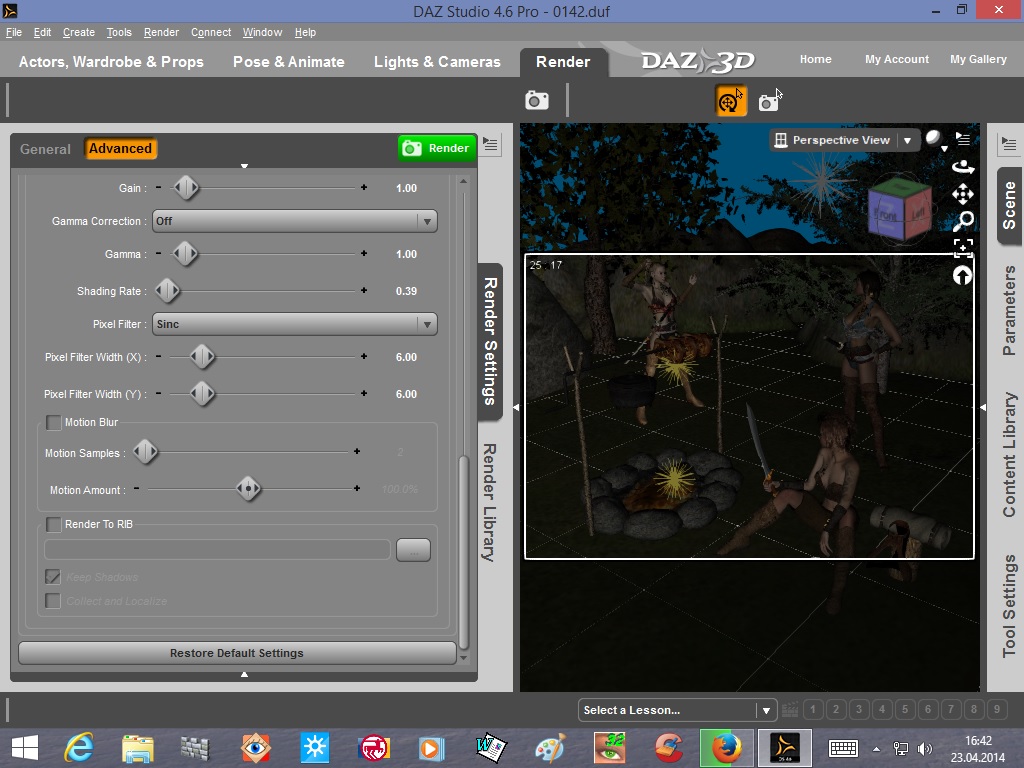This screenshot has width=1024, height=768.
Task: Open the Create menu
Action: pos(79,32)
